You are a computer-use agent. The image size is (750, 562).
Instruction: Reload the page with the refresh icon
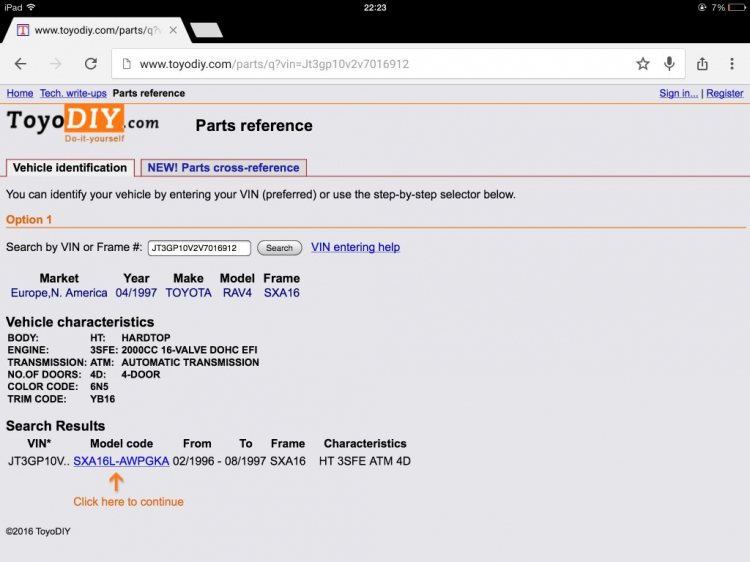91,64
